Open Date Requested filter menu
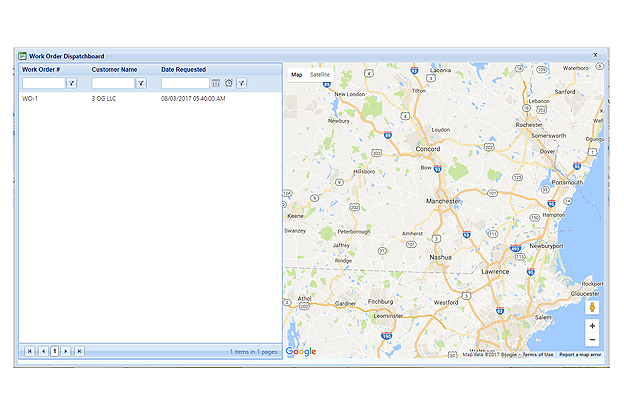 point(242,83)
